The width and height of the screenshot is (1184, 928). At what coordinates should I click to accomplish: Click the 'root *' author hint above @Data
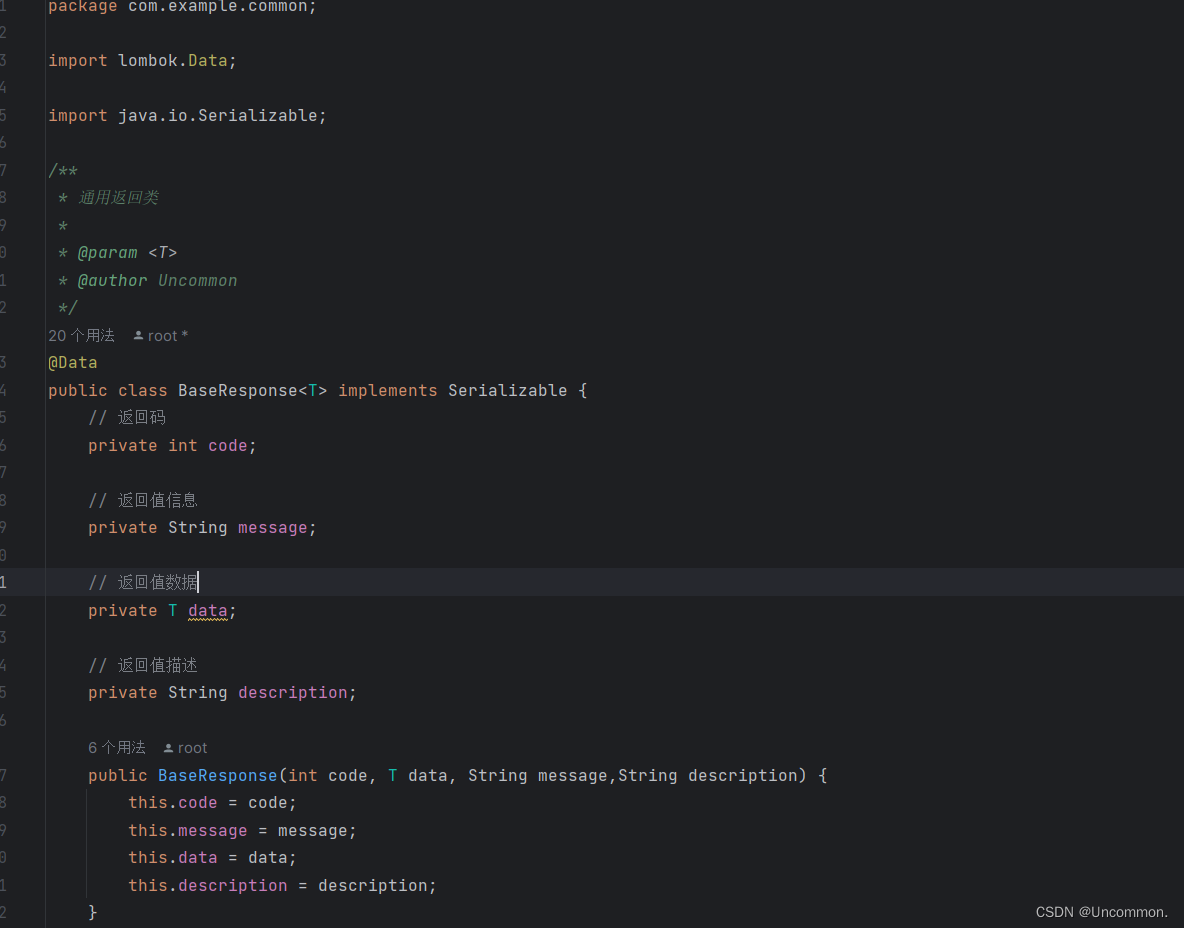[x=168, y=336]
